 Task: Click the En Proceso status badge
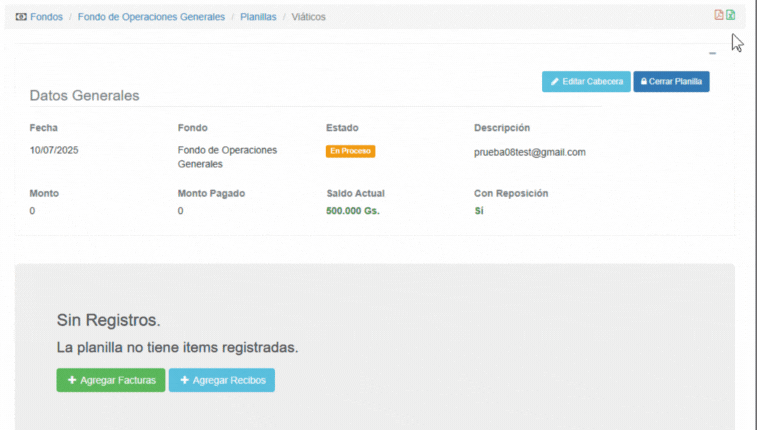pos(350,151)
